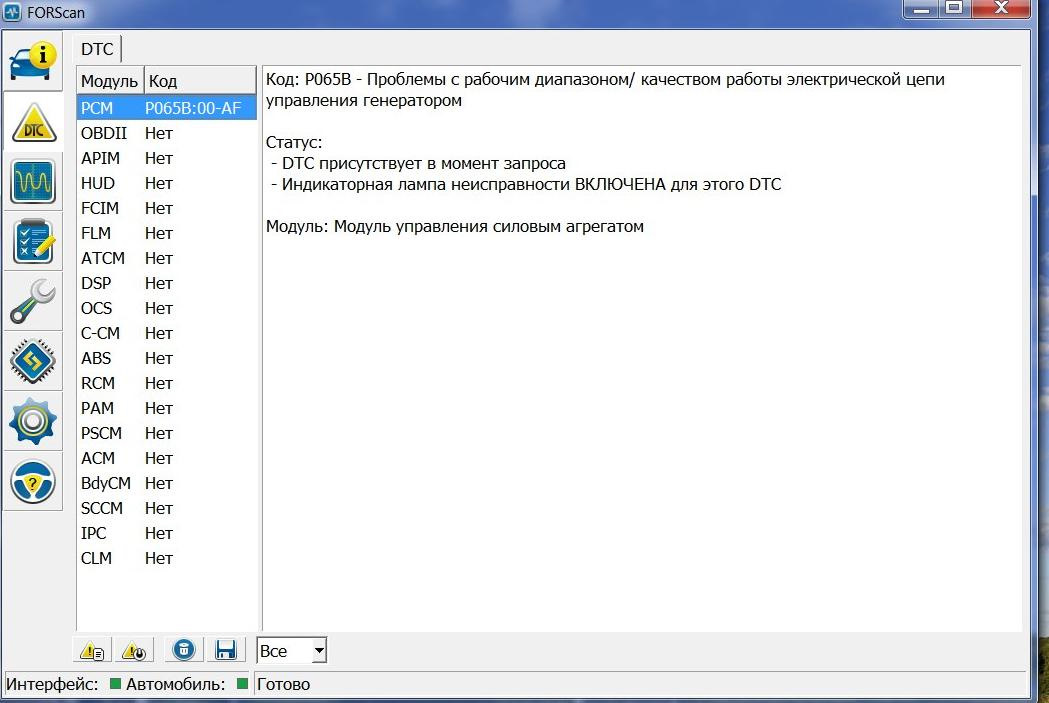The height and width of the screenshot is (703, 1049).
Task: Select the PCM P065B:00-AF row
Action: coord(167,108)
